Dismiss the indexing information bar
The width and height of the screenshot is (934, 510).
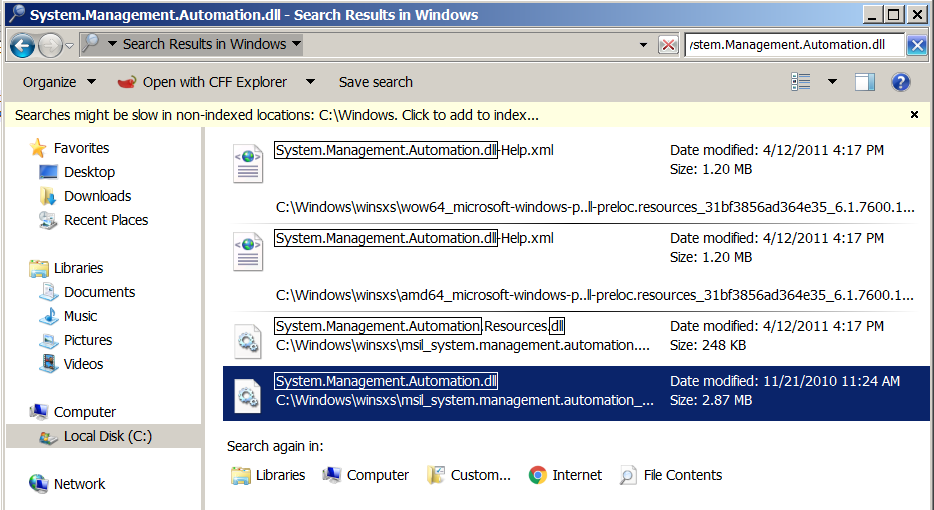[914, 115]
